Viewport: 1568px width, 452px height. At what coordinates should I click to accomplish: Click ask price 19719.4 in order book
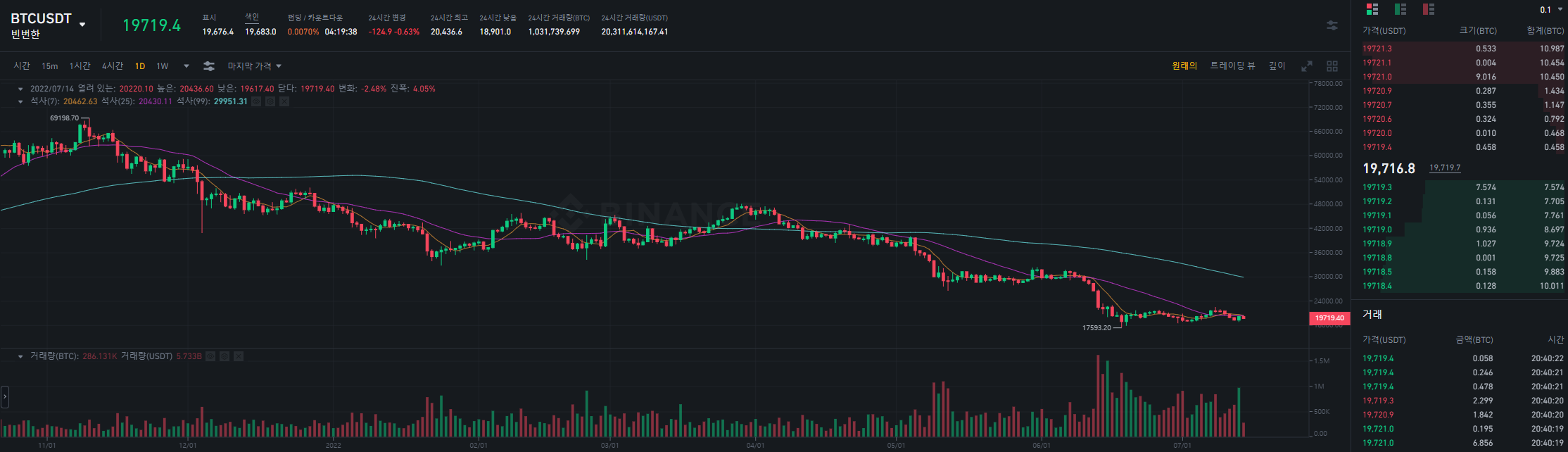(x=1377, y=147)
